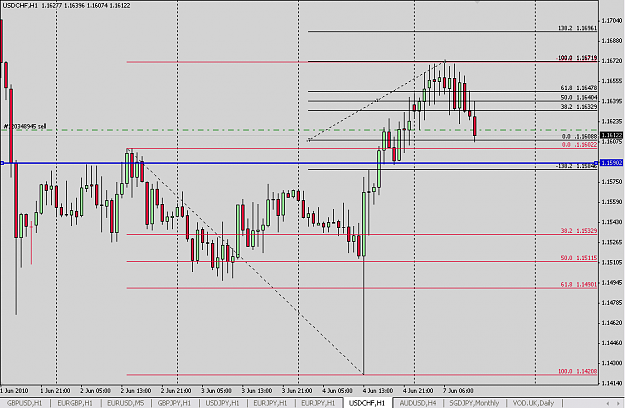Screen dimensions: 625x408
Task: Click the black 0.0 level label 1.16088
Action: click(579, 136)
